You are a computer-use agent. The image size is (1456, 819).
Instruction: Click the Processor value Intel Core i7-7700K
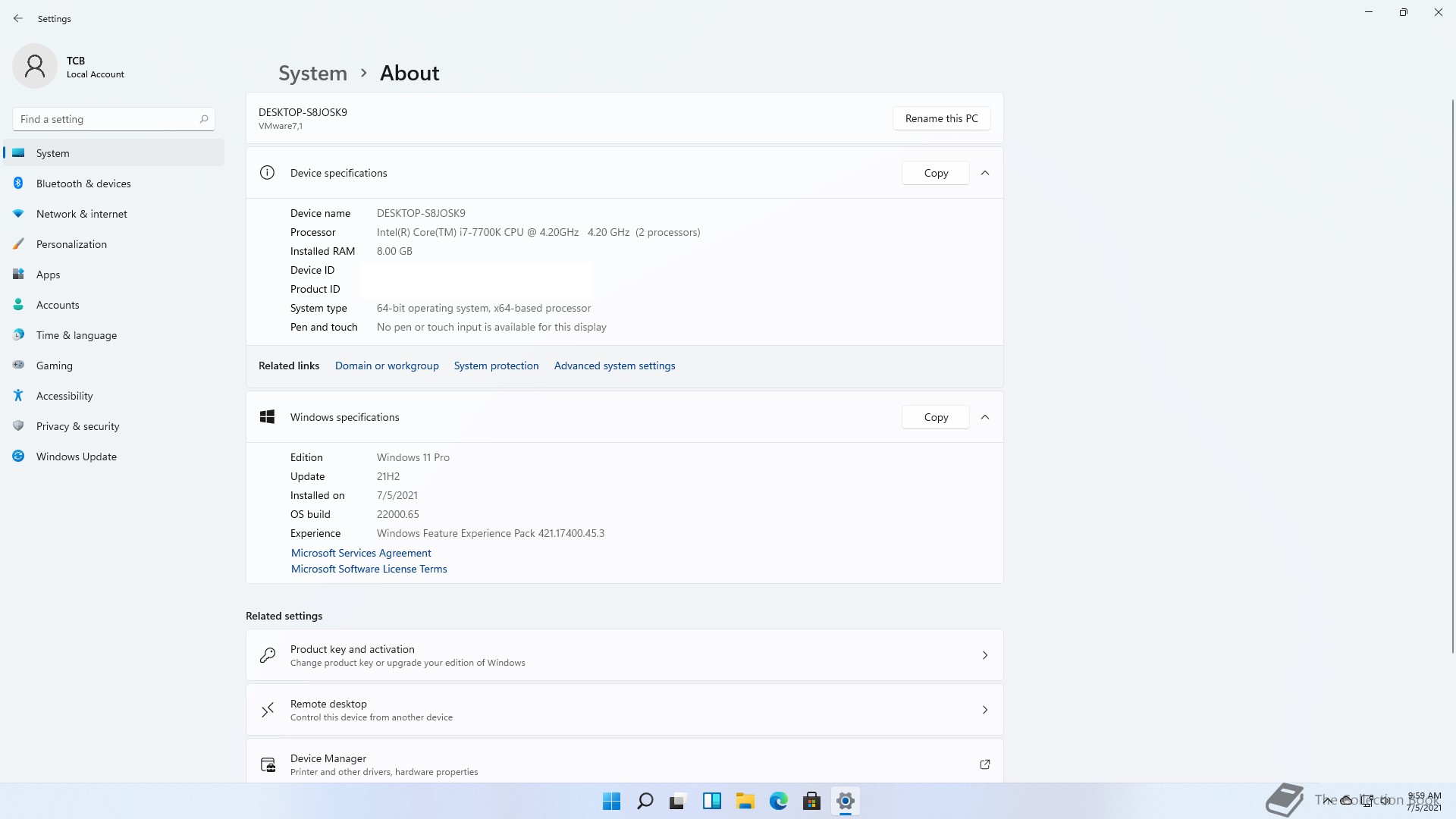coord(538,232)
